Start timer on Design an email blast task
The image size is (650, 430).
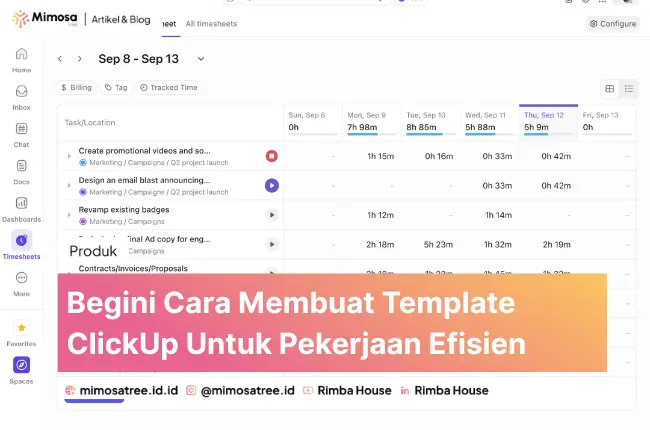tap(272, 185)
